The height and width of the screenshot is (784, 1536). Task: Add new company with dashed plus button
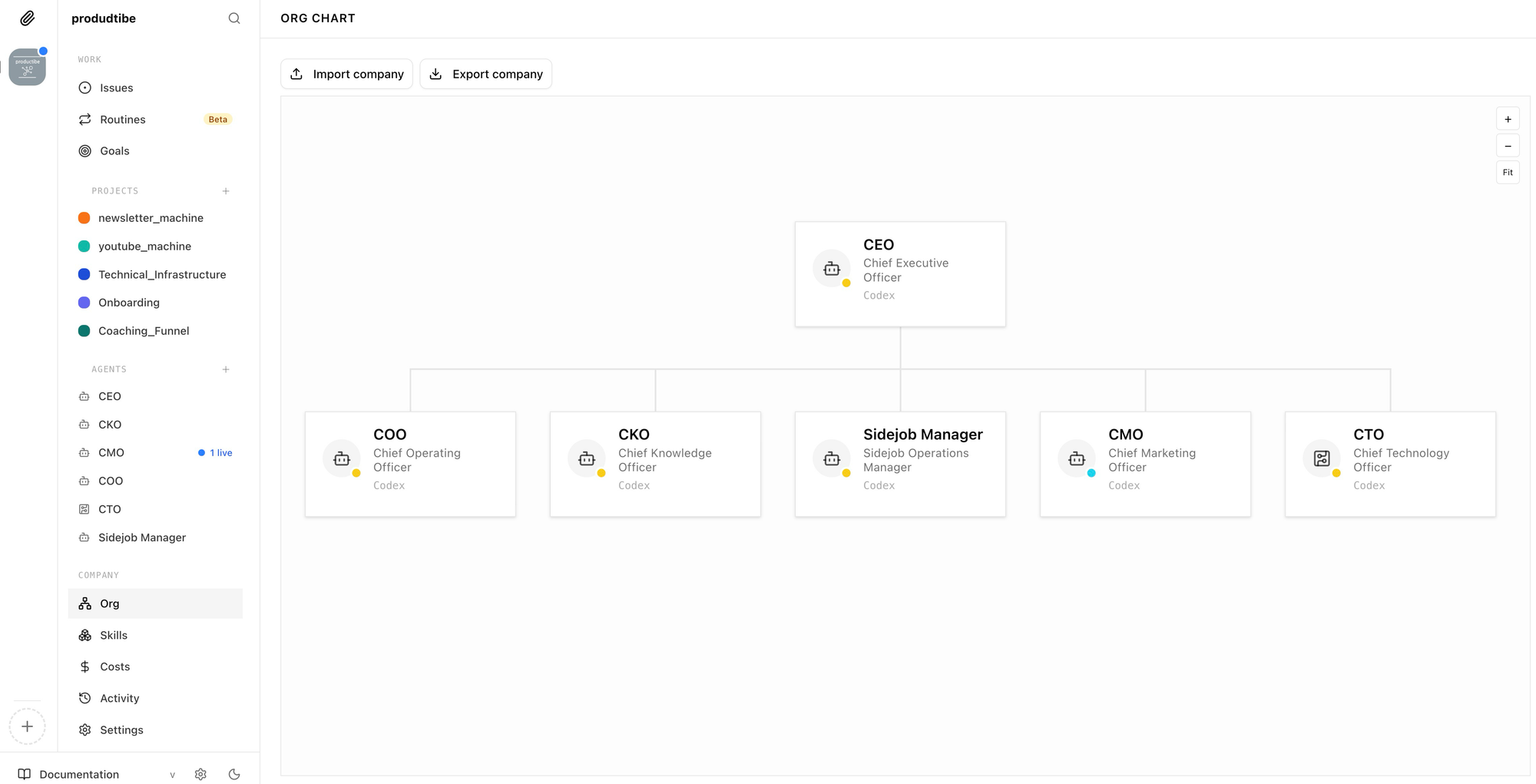28,726
